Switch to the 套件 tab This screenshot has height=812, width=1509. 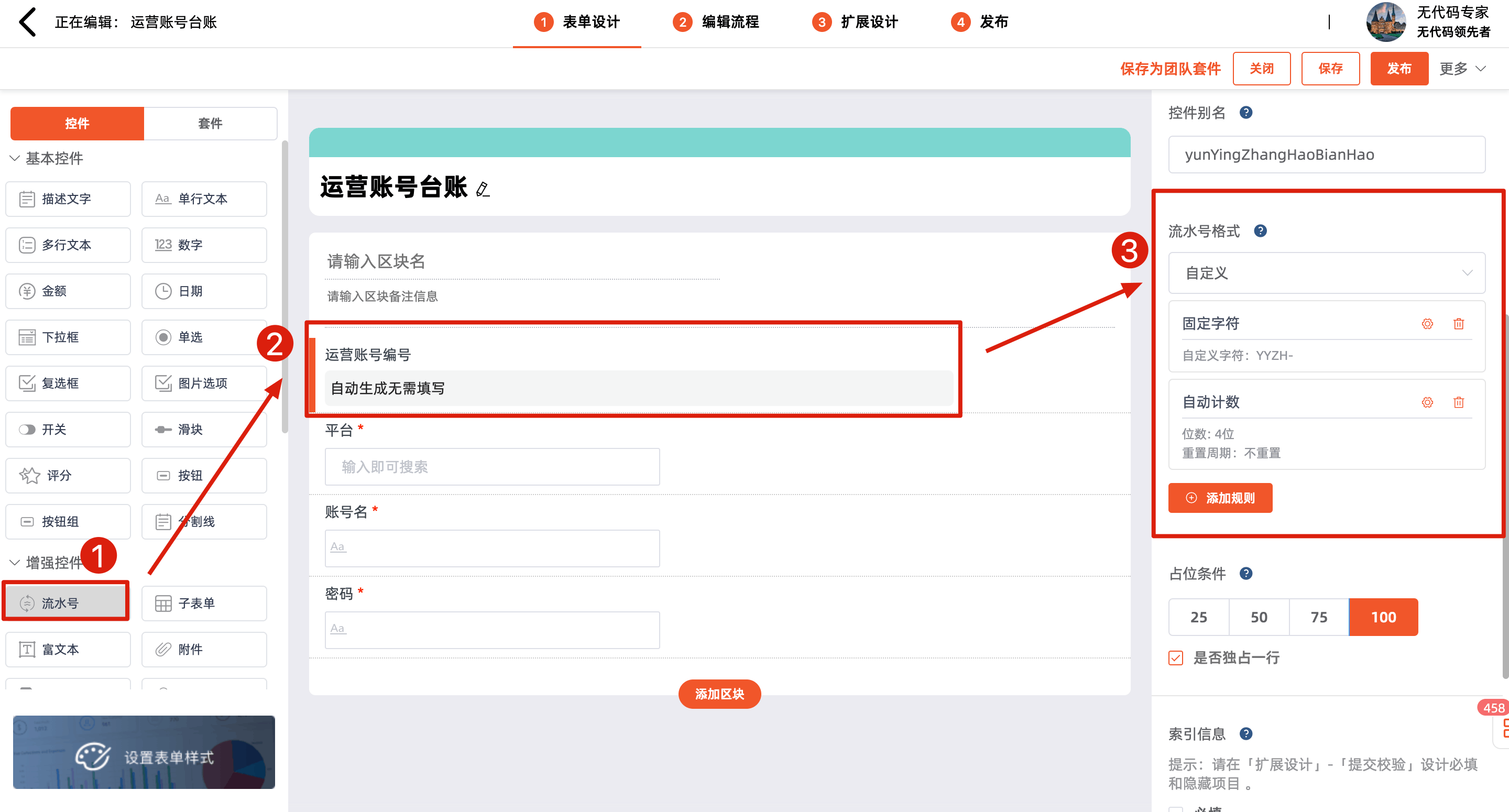click(x=210, y=124)
